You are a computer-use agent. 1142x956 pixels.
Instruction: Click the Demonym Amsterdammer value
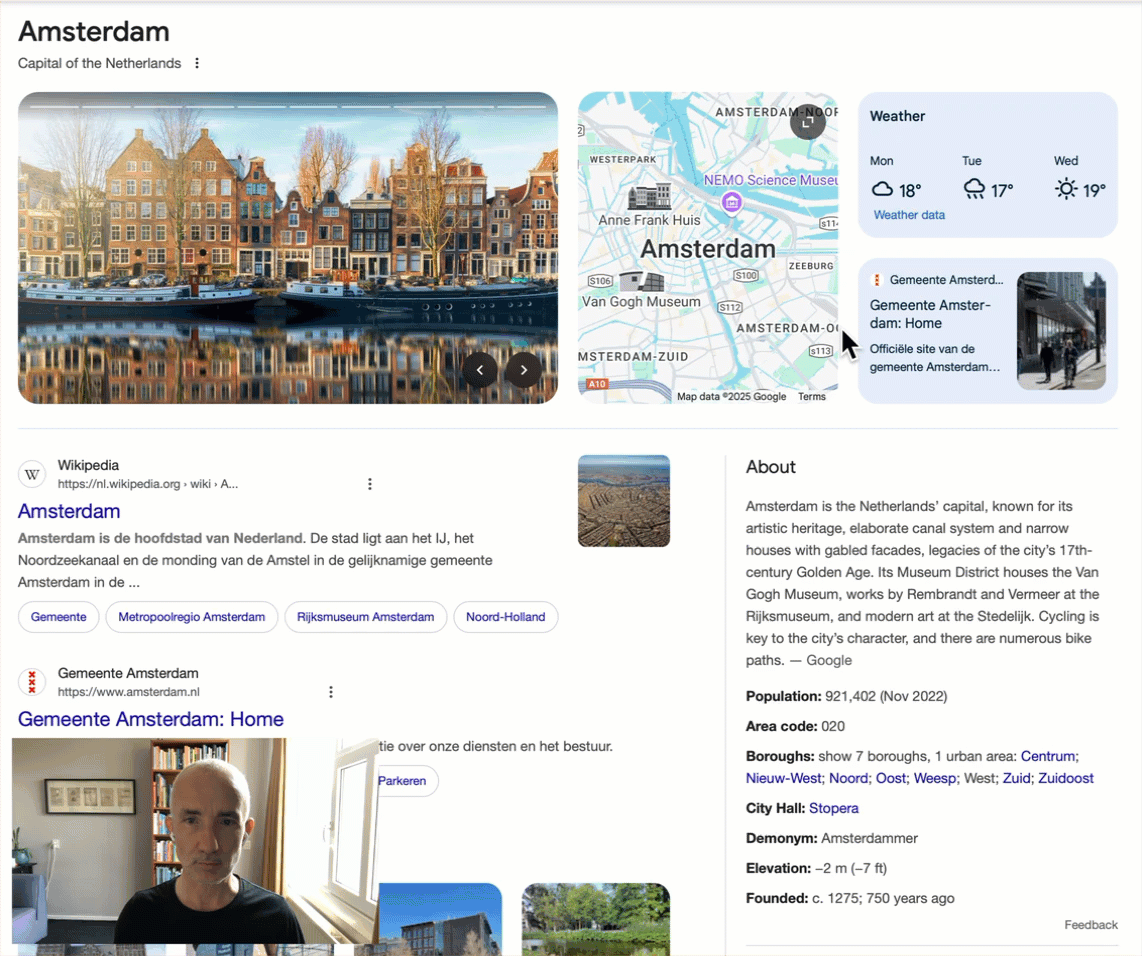(869, 838)
